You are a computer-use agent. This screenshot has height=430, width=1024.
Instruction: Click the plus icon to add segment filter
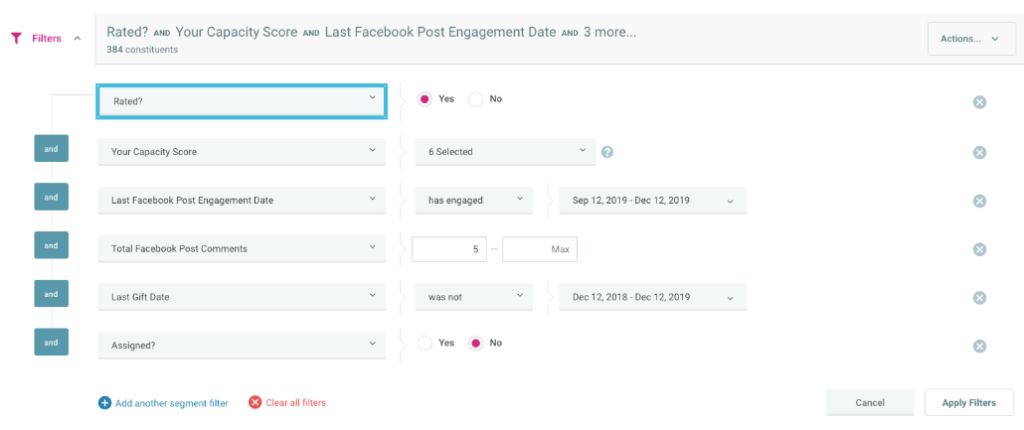click(x=105, y=403)
